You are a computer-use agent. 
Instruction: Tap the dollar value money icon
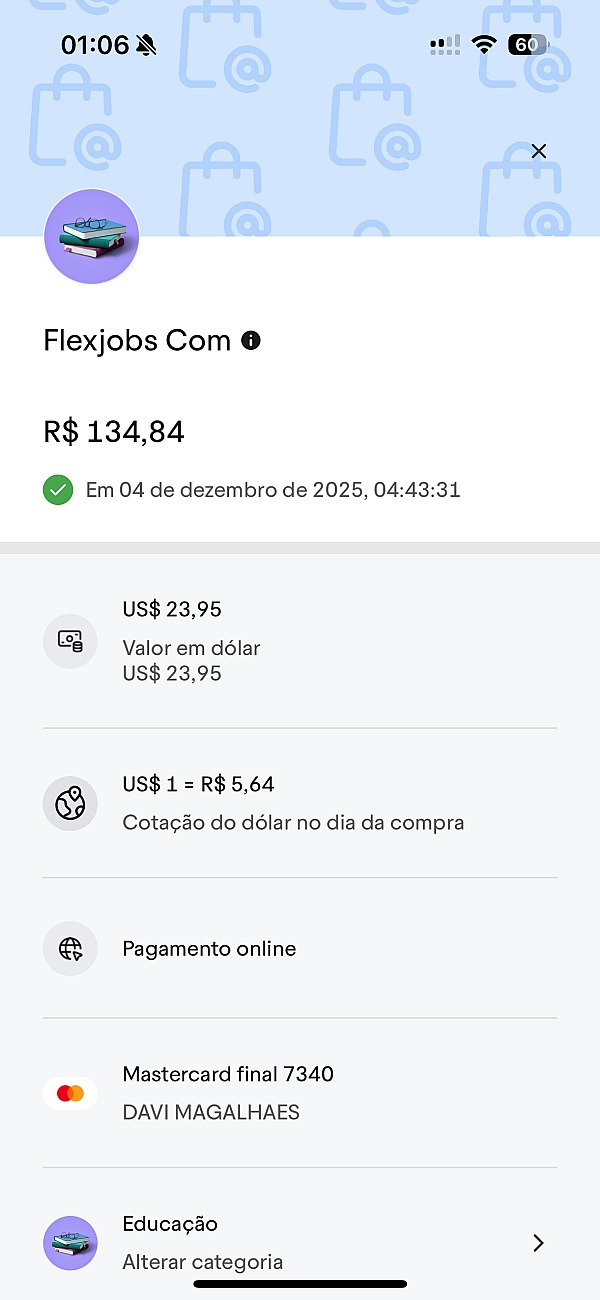[x=70, y=641]
